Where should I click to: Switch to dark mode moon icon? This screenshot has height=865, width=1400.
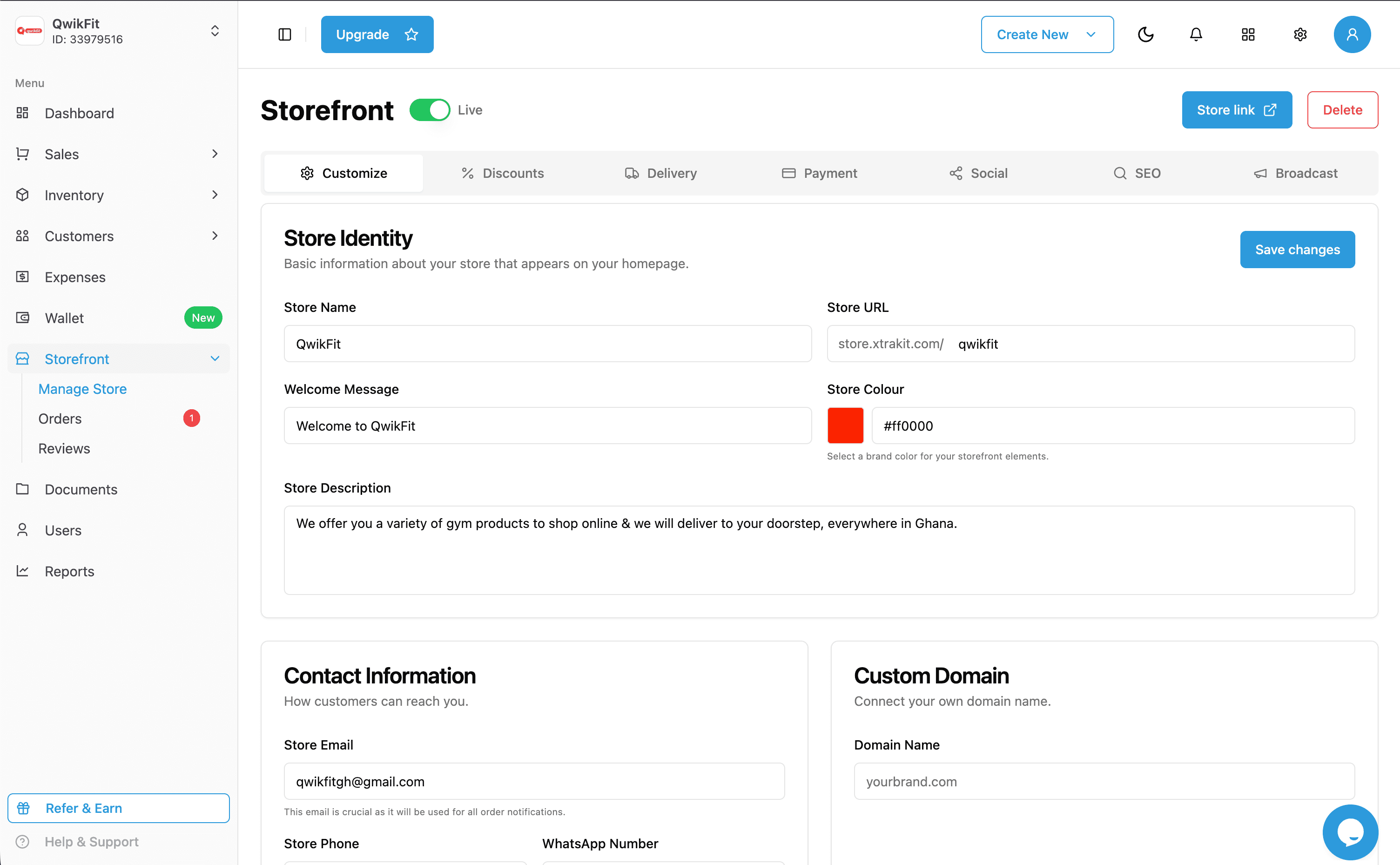click(1145, 35)
